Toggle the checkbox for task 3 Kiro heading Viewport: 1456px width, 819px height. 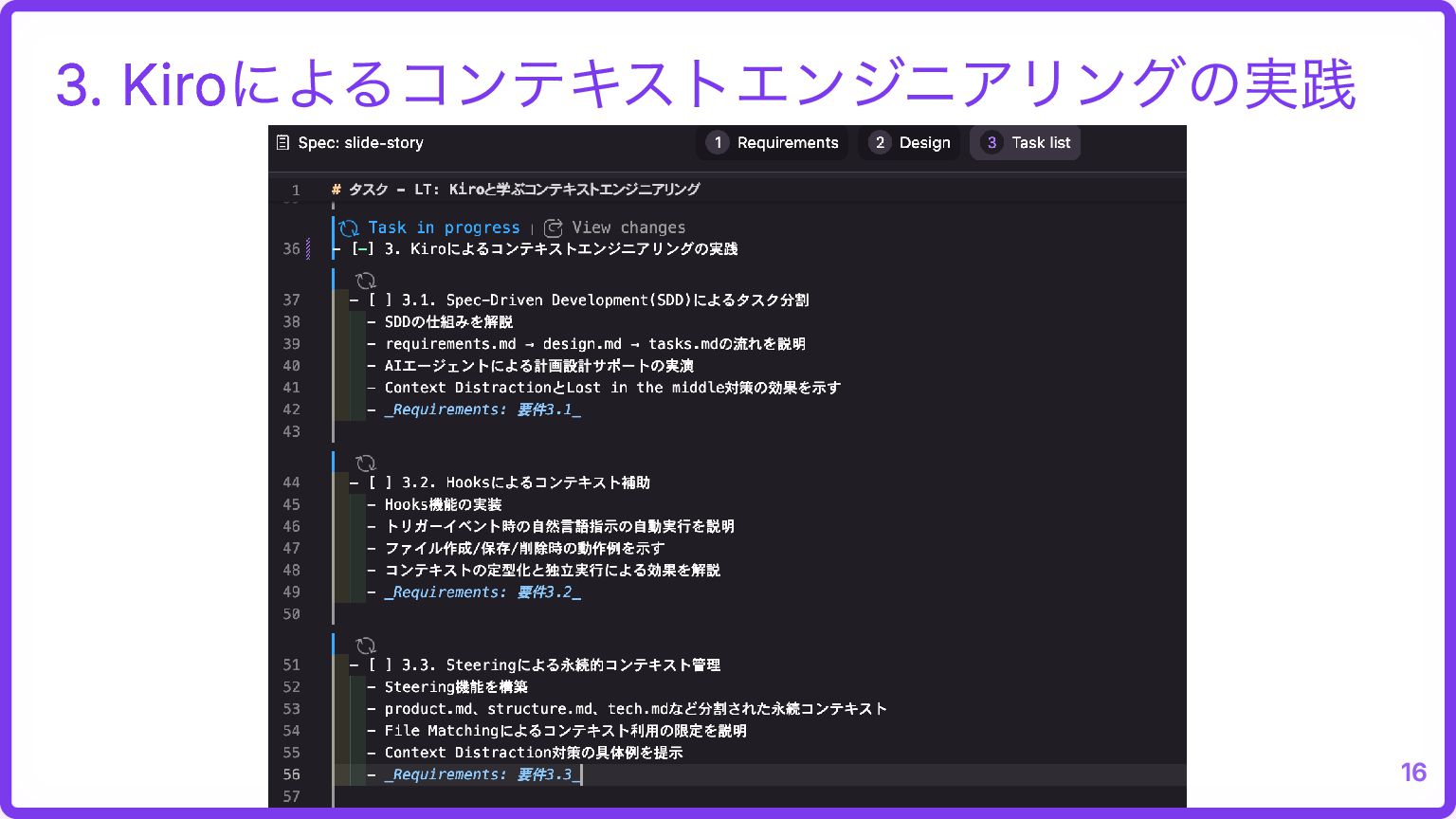point(362,249)
